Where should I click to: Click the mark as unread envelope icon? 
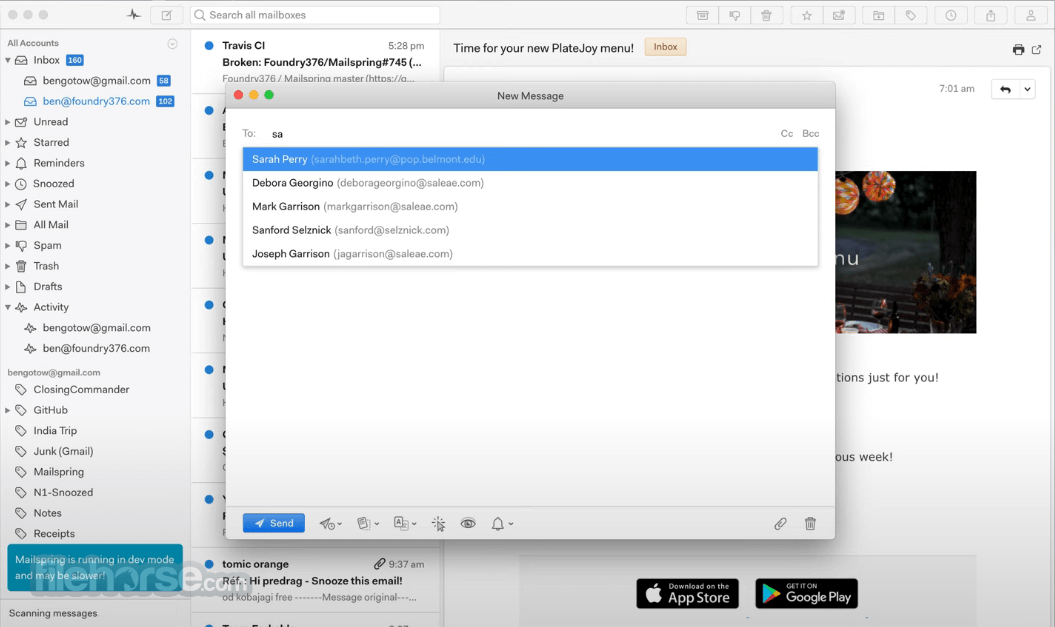click(x=838, y=15)
